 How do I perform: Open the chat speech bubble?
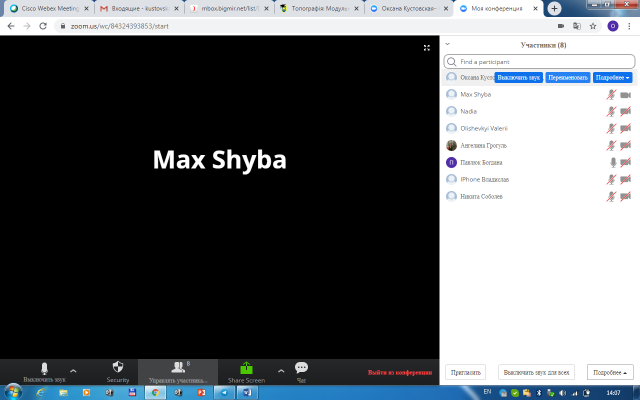point(301,367)
